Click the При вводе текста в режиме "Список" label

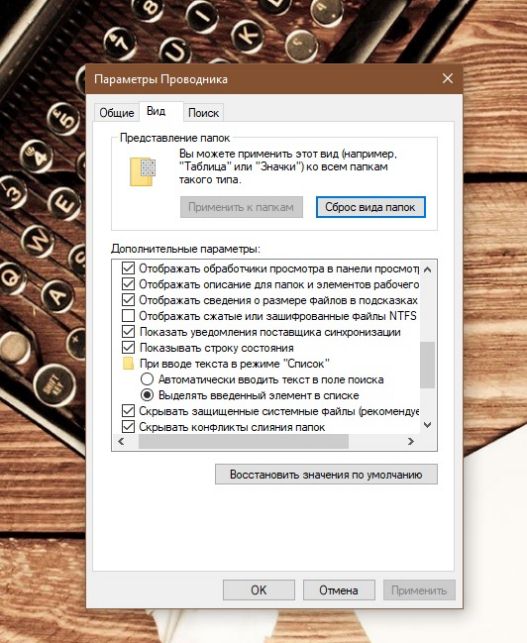235,364
